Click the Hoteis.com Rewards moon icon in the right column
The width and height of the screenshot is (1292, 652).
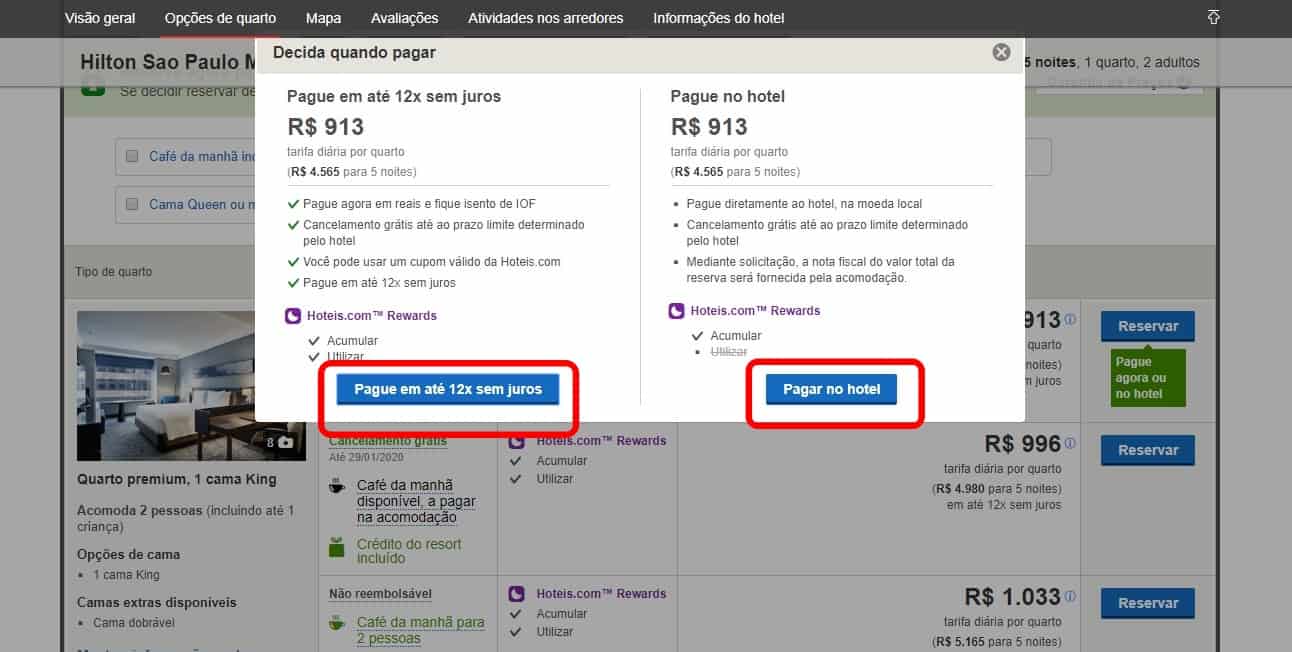tap(676, 311)
